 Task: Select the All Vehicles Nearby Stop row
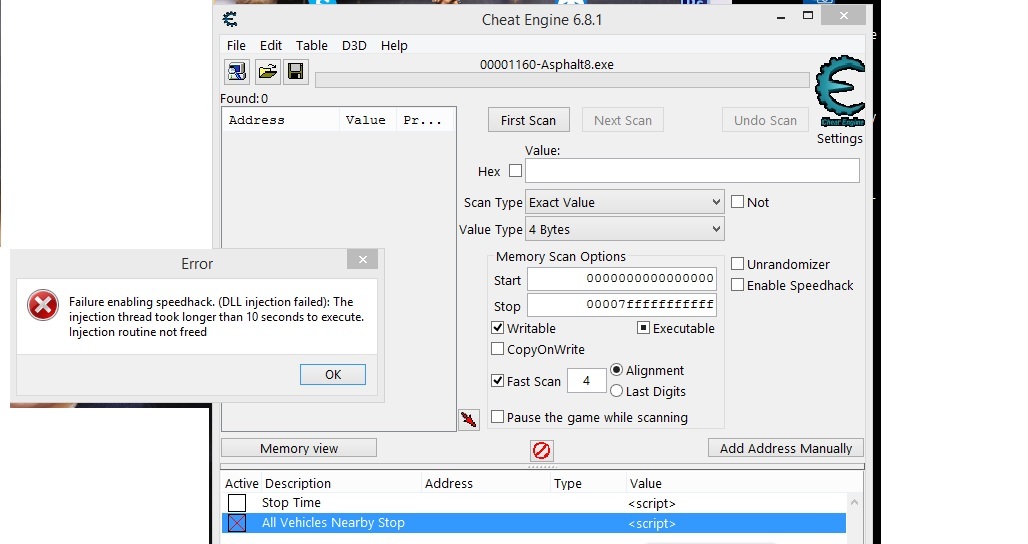pyautogui.click(x=534, y=522)
